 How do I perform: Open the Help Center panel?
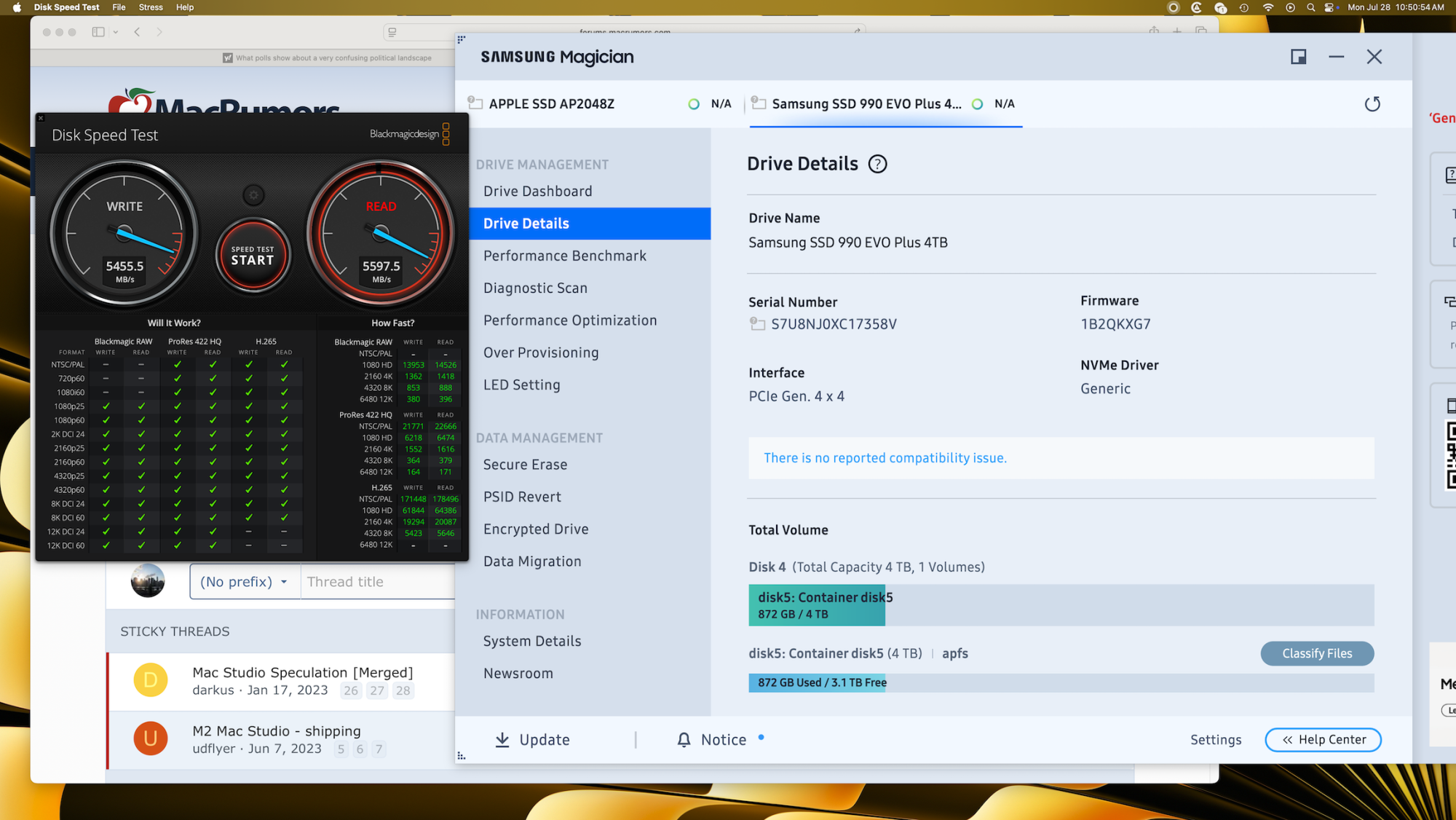tap(1323, 739)
